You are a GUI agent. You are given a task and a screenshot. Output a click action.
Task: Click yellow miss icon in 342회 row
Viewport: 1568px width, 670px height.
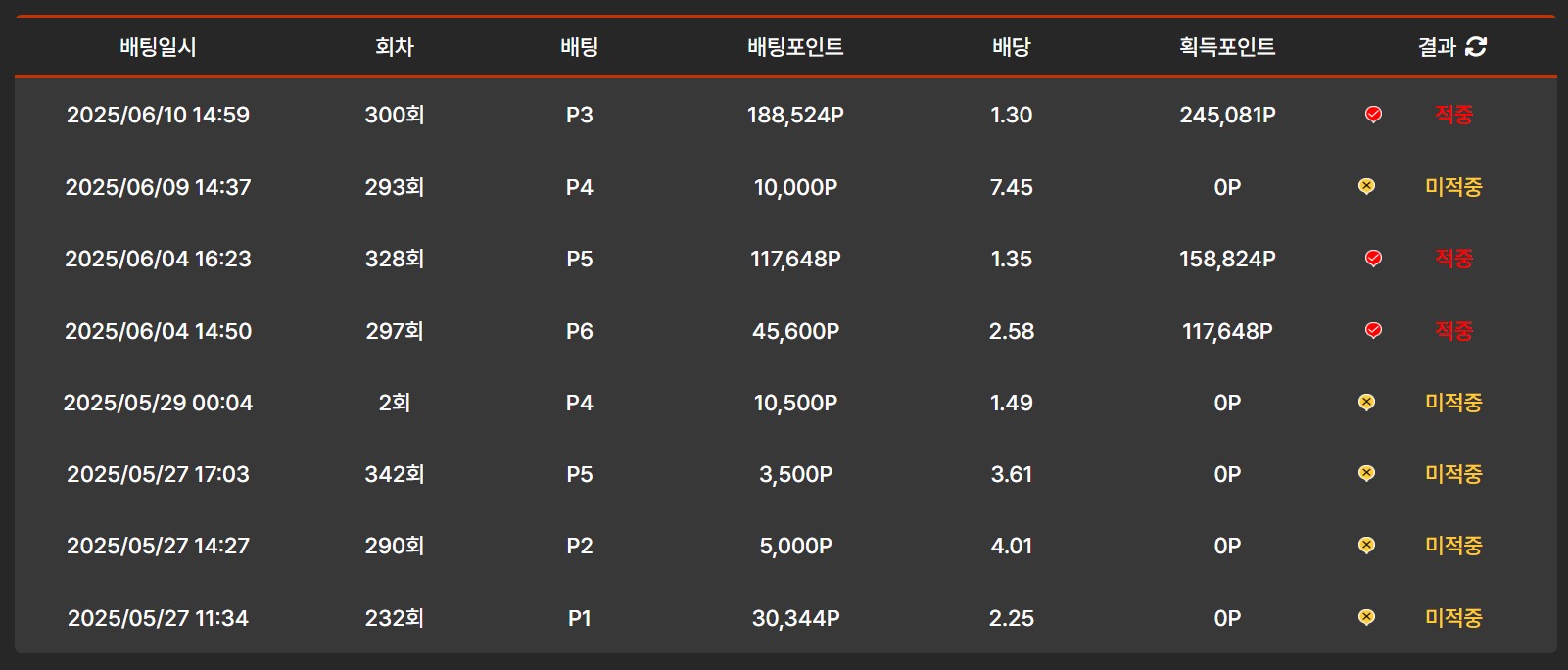coord(1366,474)
